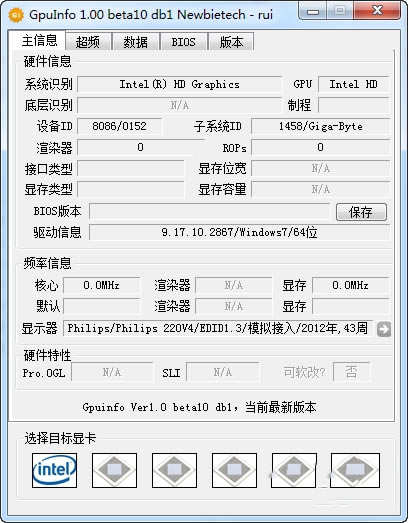The image size is (408, 523).
Task: Click the 保存 button
Action: [361, 212]
